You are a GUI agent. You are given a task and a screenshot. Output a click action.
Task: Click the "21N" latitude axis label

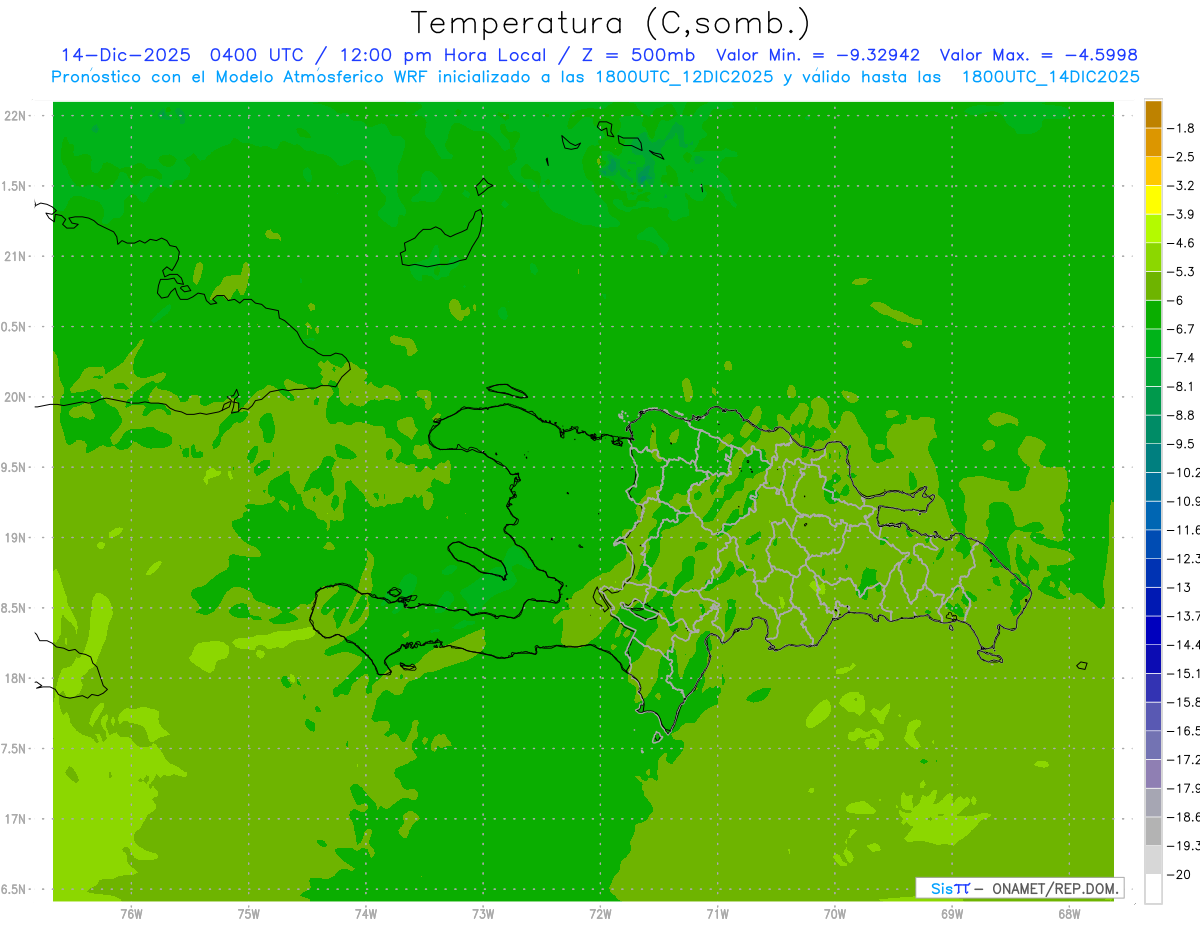click(15, 257)
